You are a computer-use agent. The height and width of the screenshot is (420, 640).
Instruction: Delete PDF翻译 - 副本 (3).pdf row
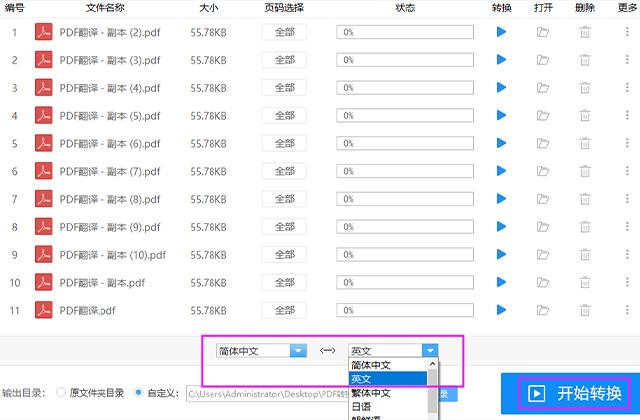[585, 60]
